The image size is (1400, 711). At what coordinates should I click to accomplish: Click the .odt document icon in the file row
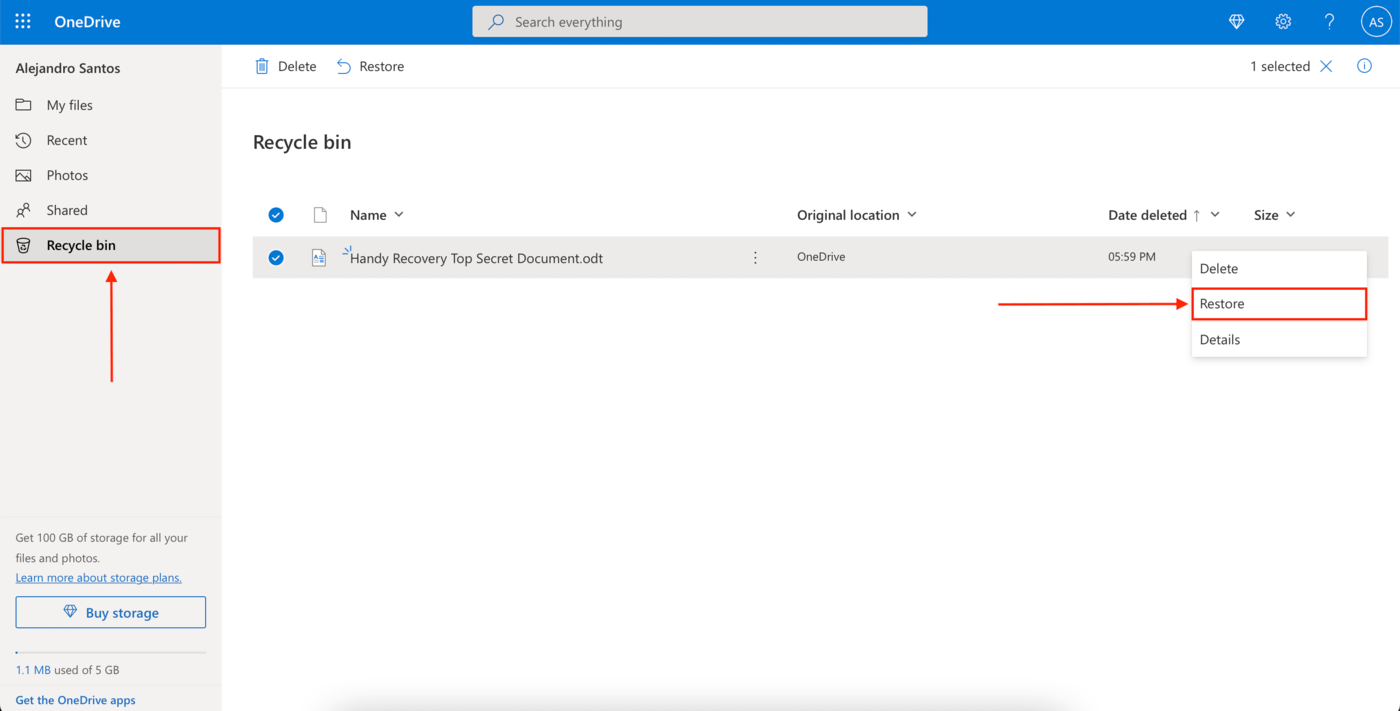[319, 258]
